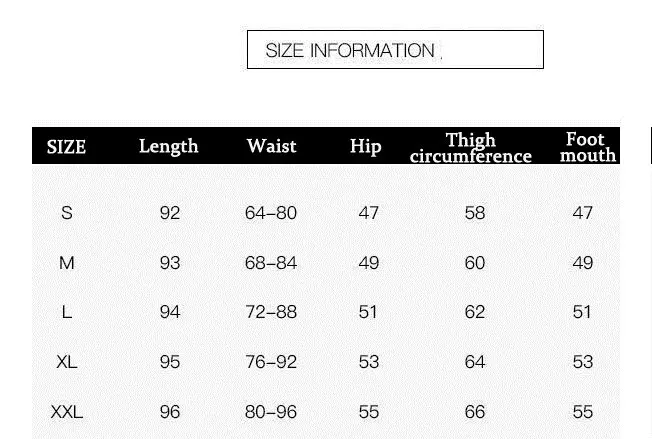
Task: Click the S size row label
Action: pos(67,213)
